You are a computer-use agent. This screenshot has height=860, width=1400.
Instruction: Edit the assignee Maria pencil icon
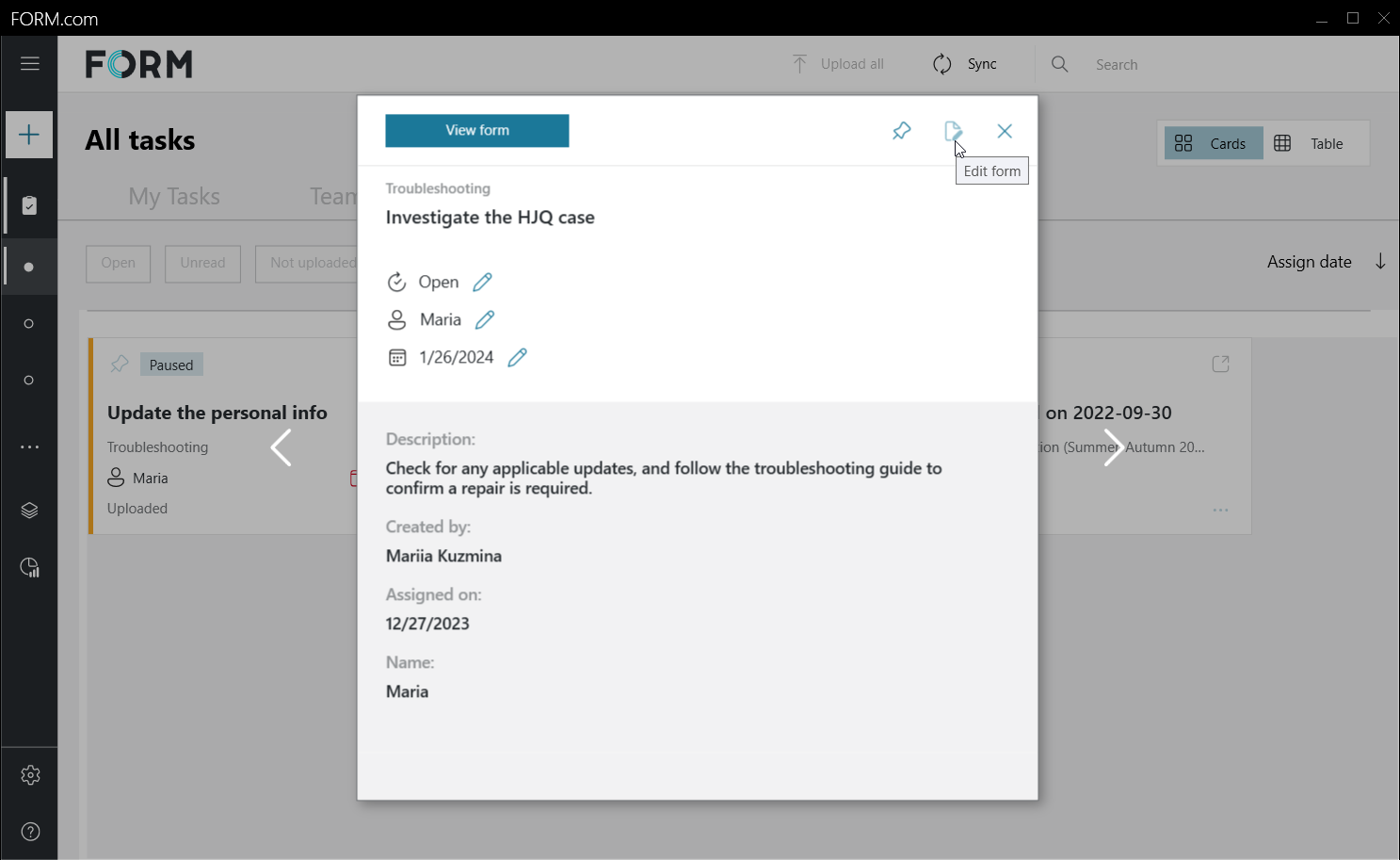485,319
